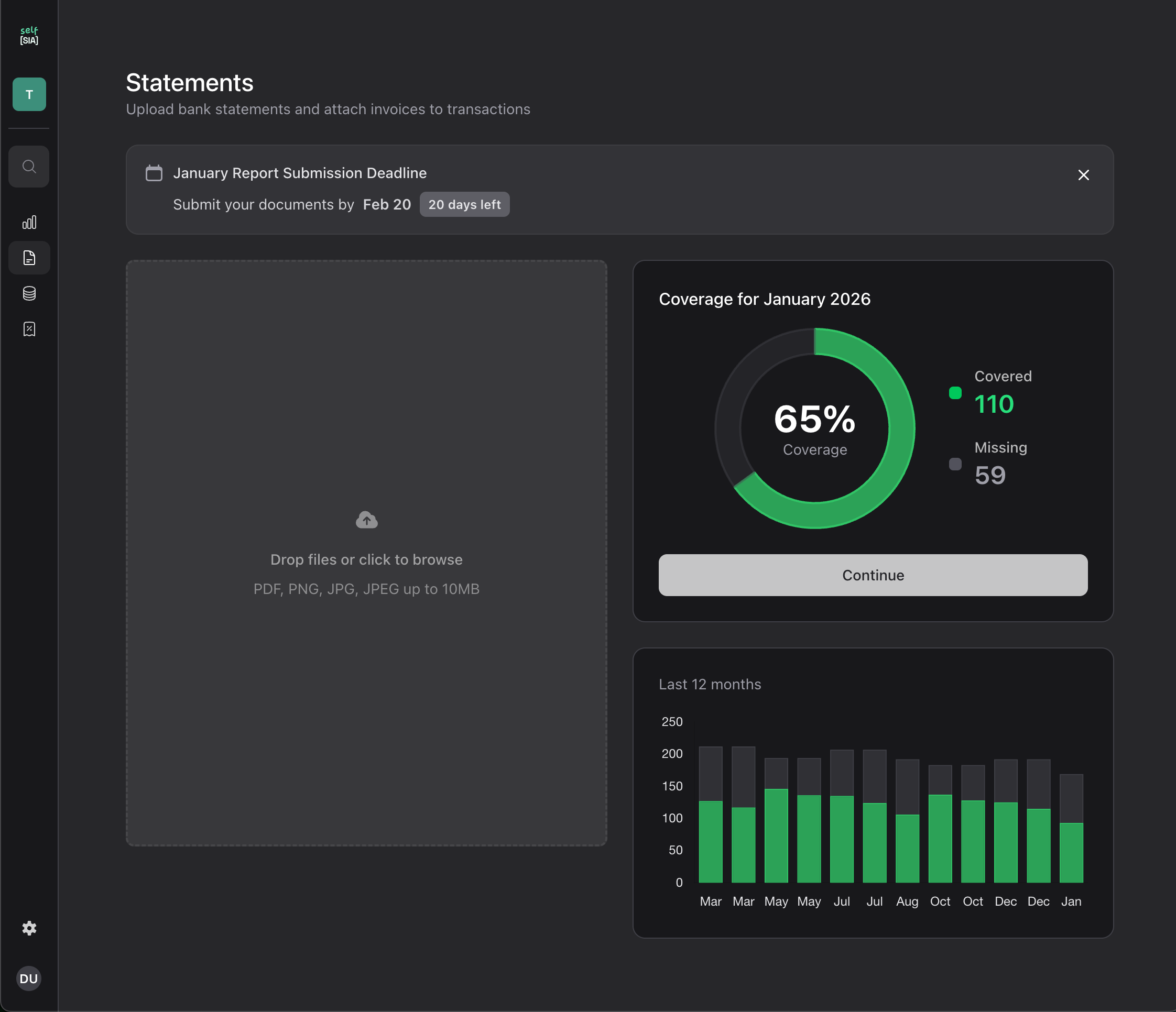The image size is (1176, 1012).
Task: Open the tax receipt icon in sidebar
Action: coord(29,329)
